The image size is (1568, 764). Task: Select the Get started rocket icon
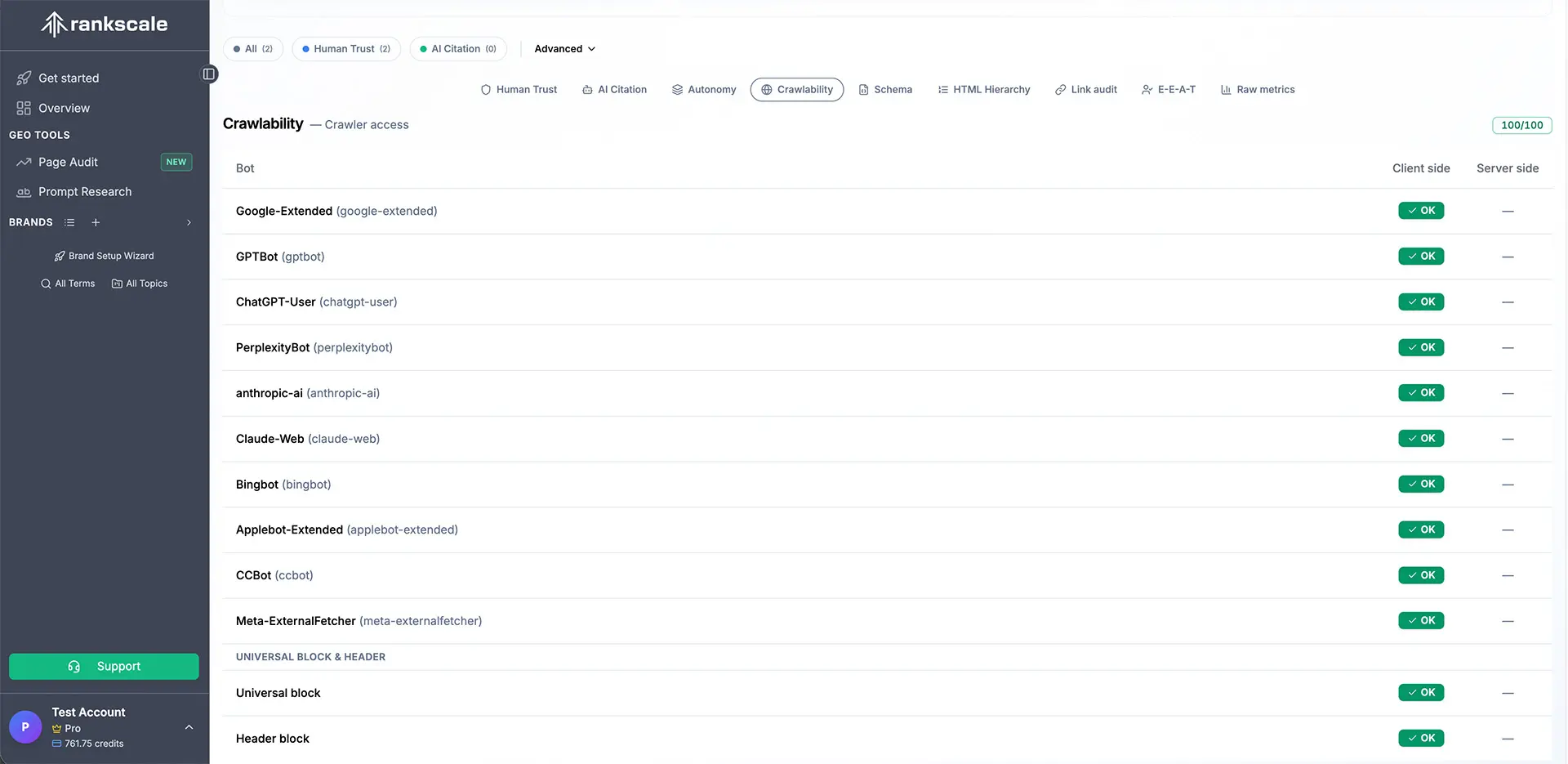(x=23, y=78)
